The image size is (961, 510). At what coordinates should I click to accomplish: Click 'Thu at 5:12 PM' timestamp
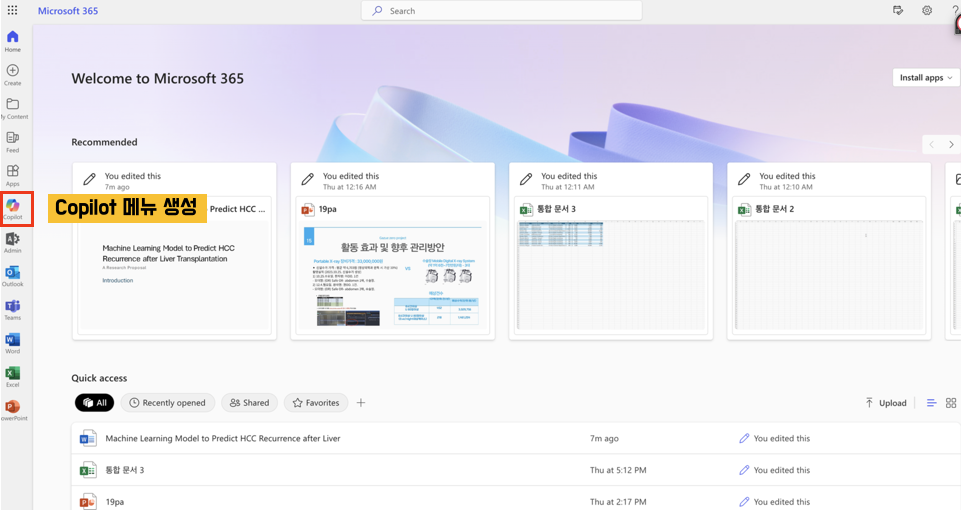pyautogui.click(x=618, y=470)
